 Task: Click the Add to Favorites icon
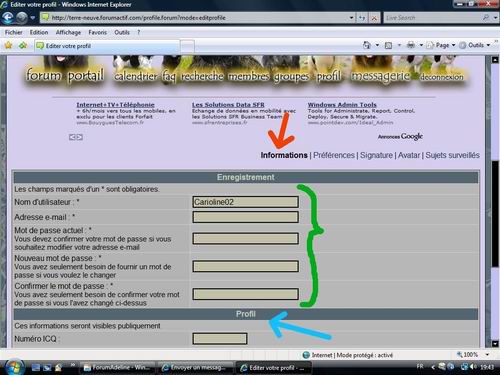click(x=23, y=45)
